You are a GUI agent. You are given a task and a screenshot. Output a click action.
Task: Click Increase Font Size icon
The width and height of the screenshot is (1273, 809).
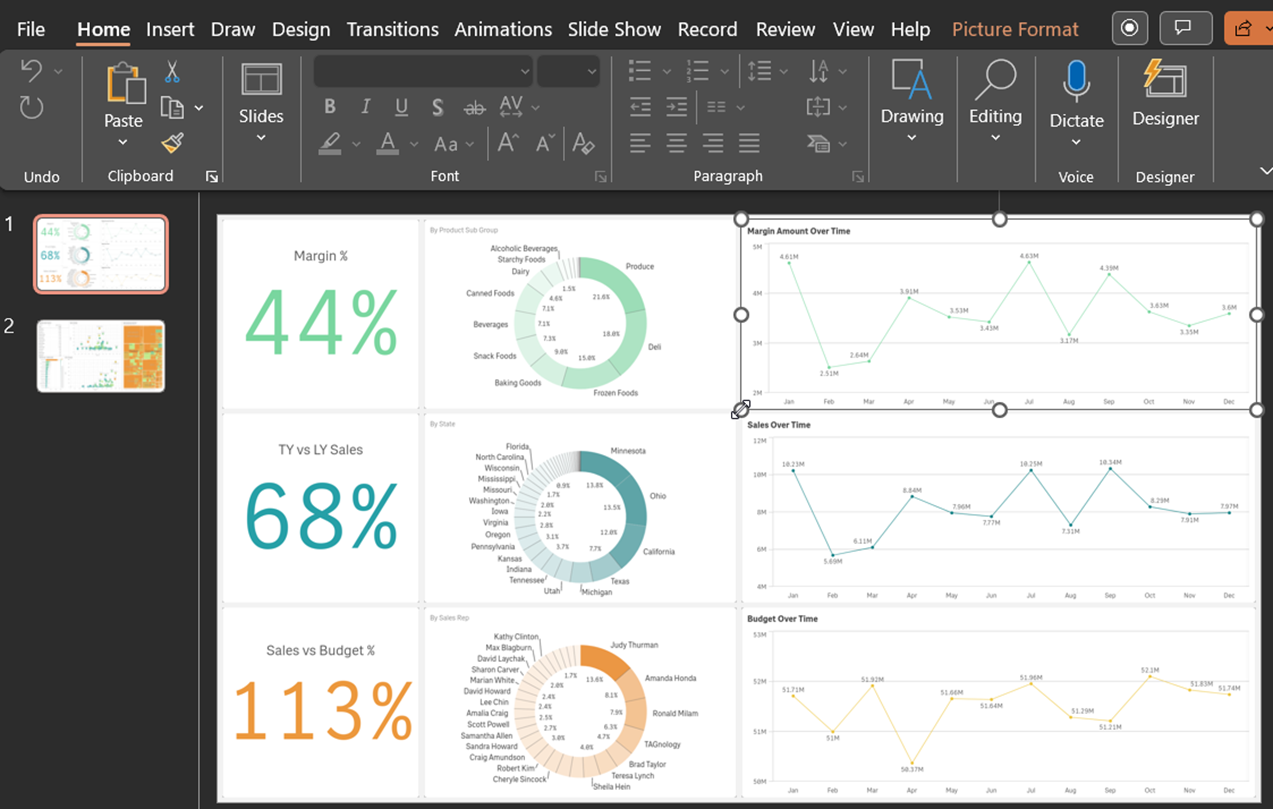point(508,143)
